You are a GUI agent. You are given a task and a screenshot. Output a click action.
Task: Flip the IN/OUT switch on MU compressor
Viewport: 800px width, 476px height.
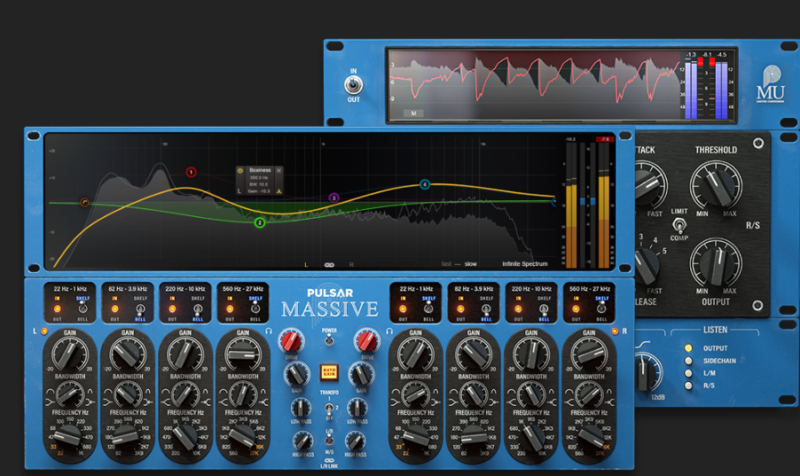coord(353,85)
